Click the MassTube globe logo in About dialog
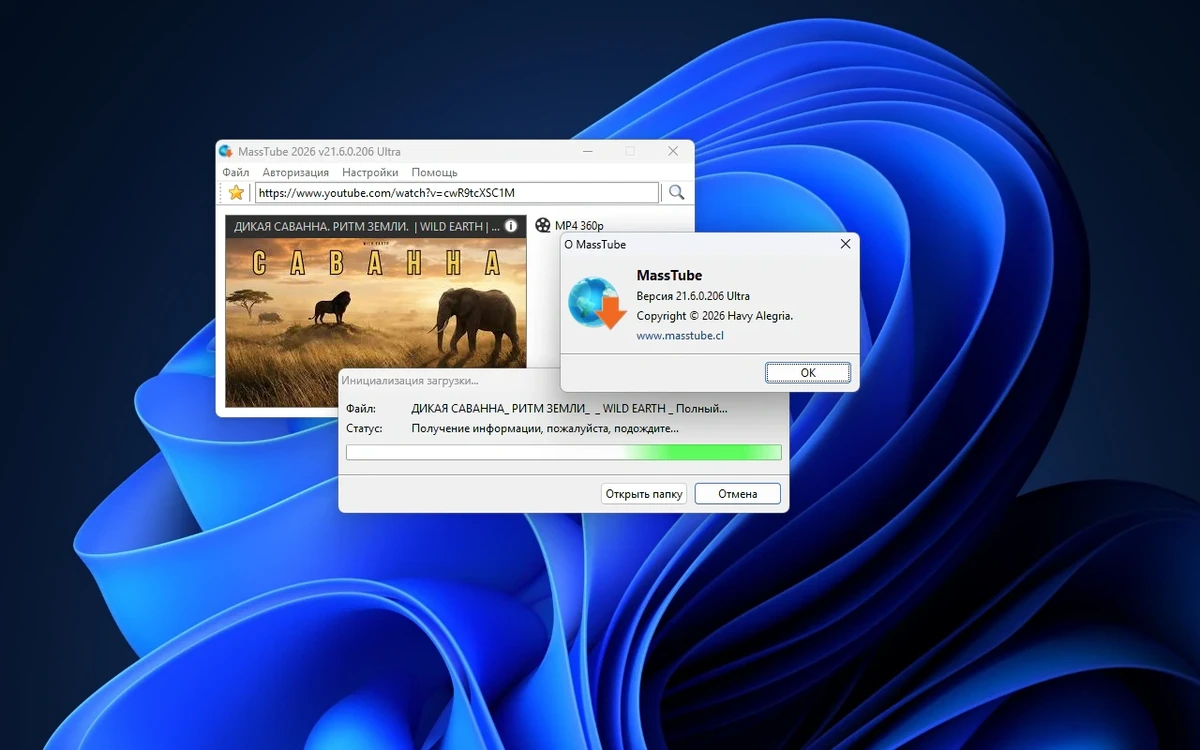Image resolution: width=1200 pixels, height=750 pixels. (x=595, y=304)
